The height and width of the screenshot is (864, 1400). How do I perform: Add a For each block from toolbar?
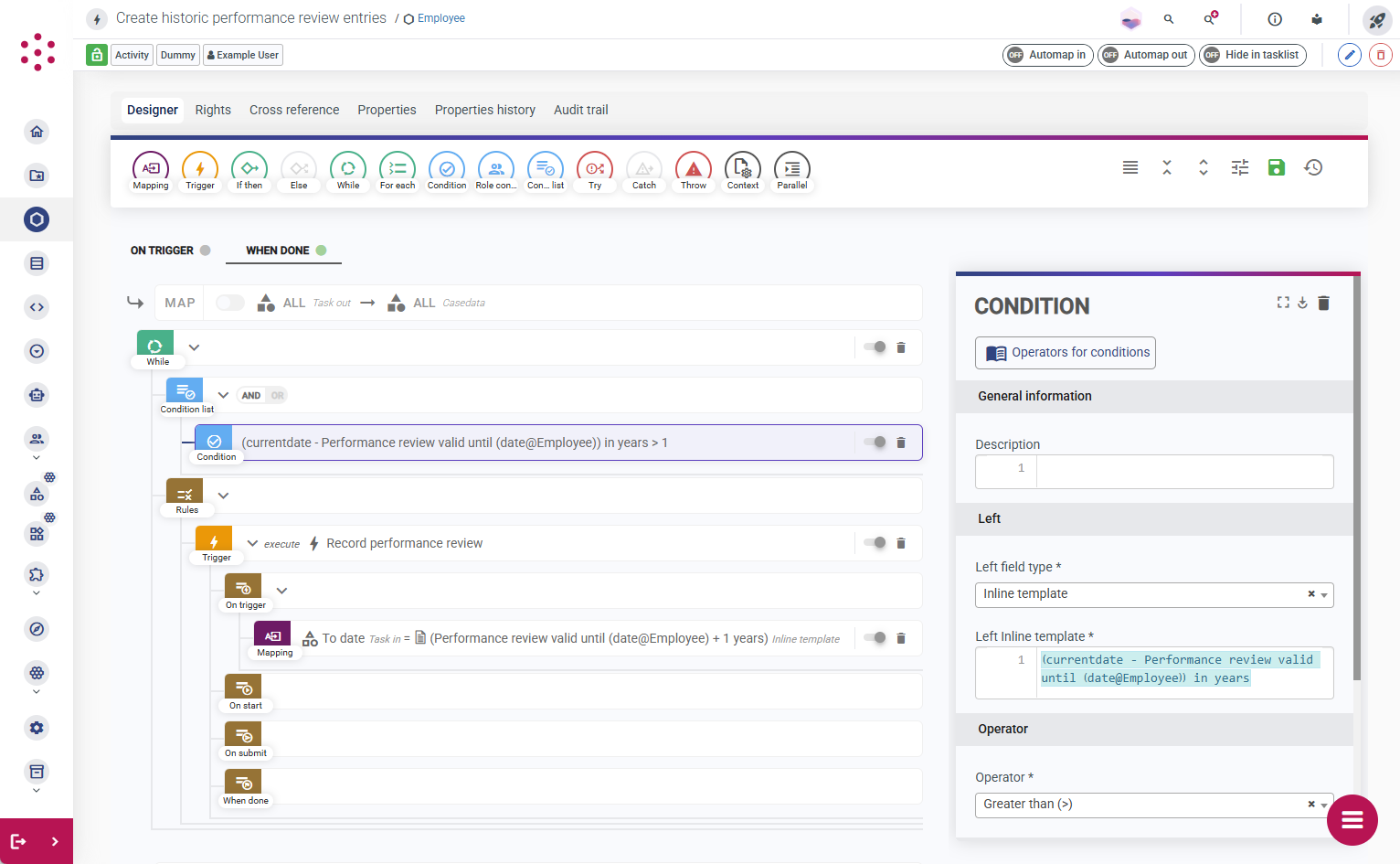[x=398, y=170]
